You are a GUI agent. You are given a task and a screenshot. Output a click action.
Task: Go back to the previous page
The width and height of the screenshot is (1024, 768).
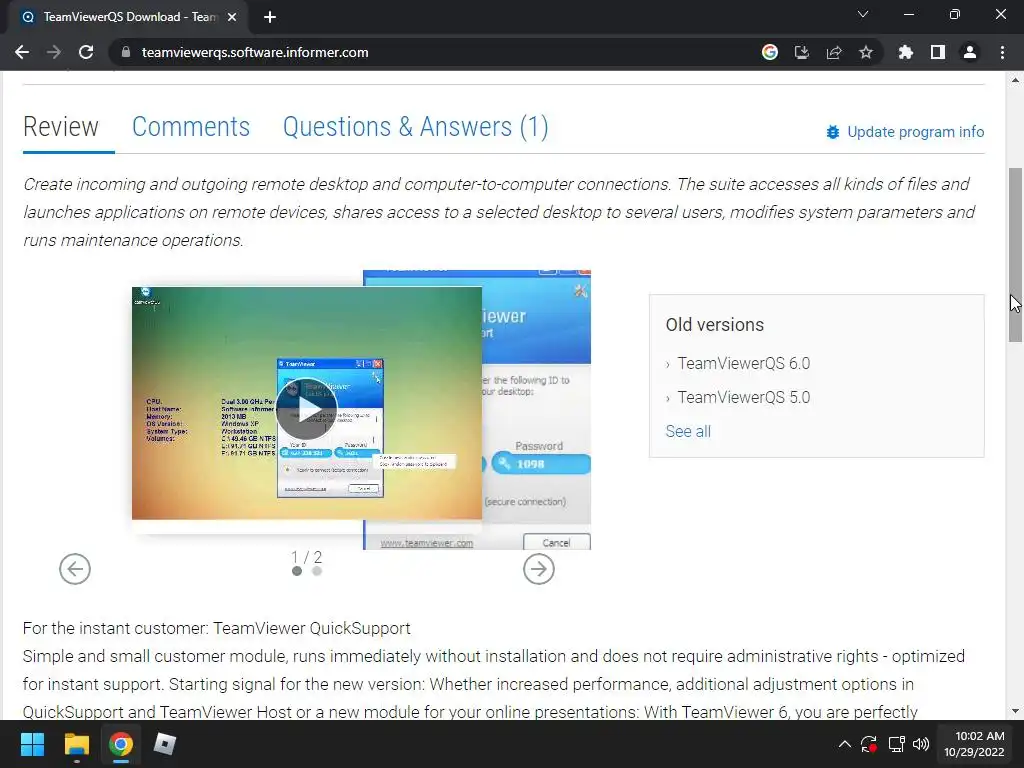22,52
